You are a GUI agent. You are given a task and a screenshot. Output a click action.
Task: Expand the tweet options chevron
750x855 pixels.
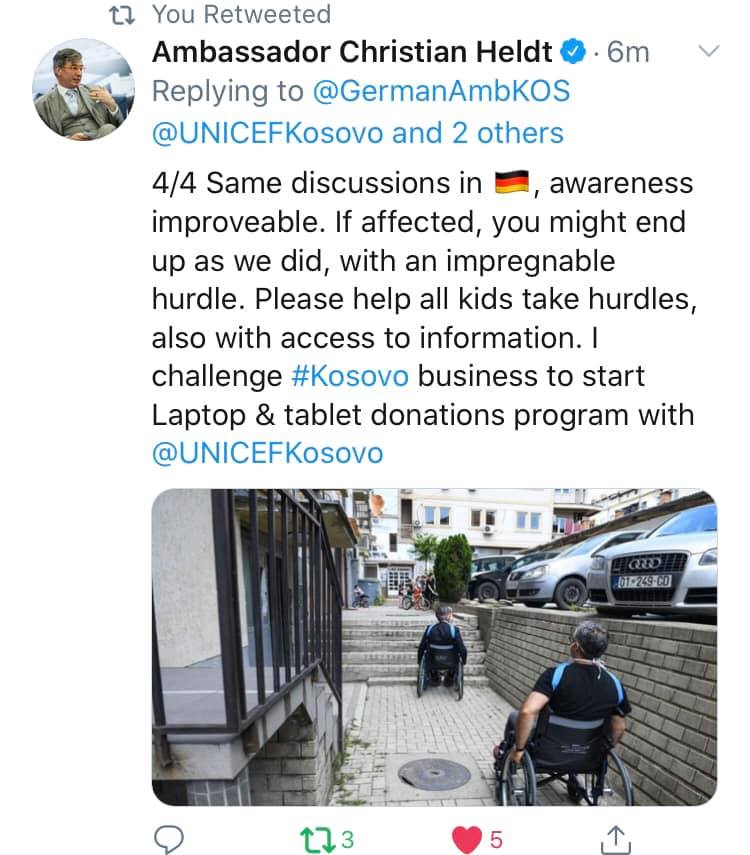[x=709, y=51]
